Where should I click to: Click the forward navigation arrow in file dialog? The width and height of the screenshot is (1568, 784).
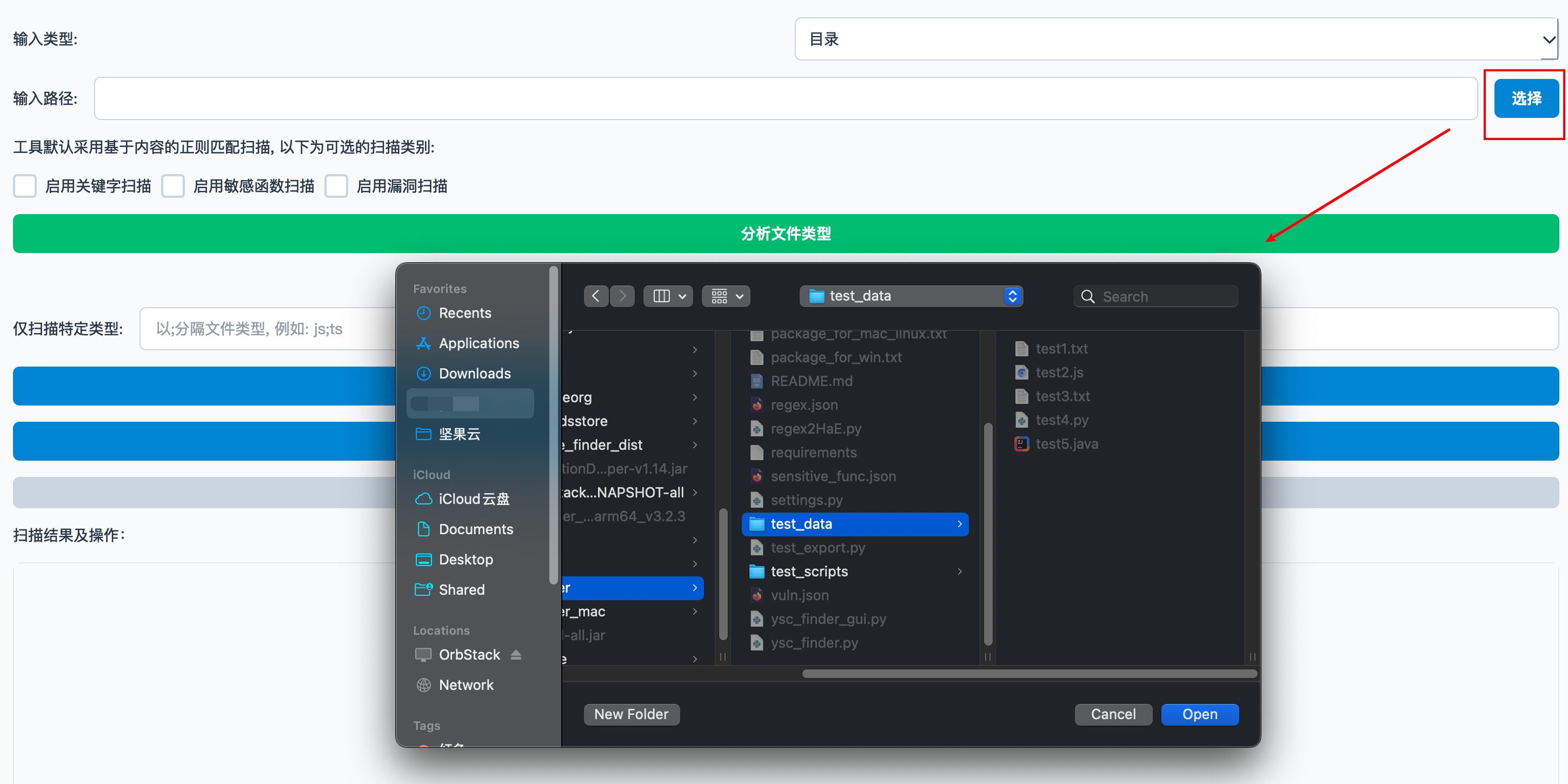pos(622,296)
